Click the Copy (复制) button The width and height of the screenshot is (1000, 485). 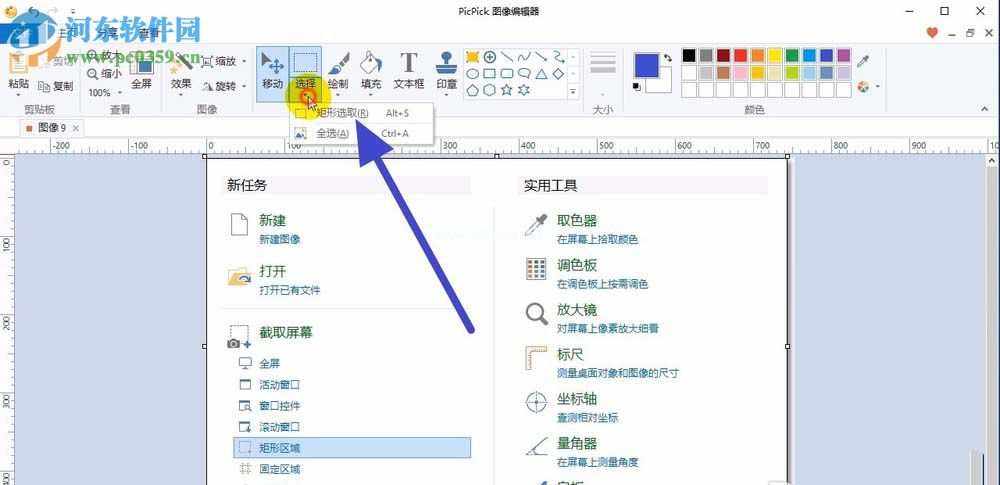[x=56, y=86]
